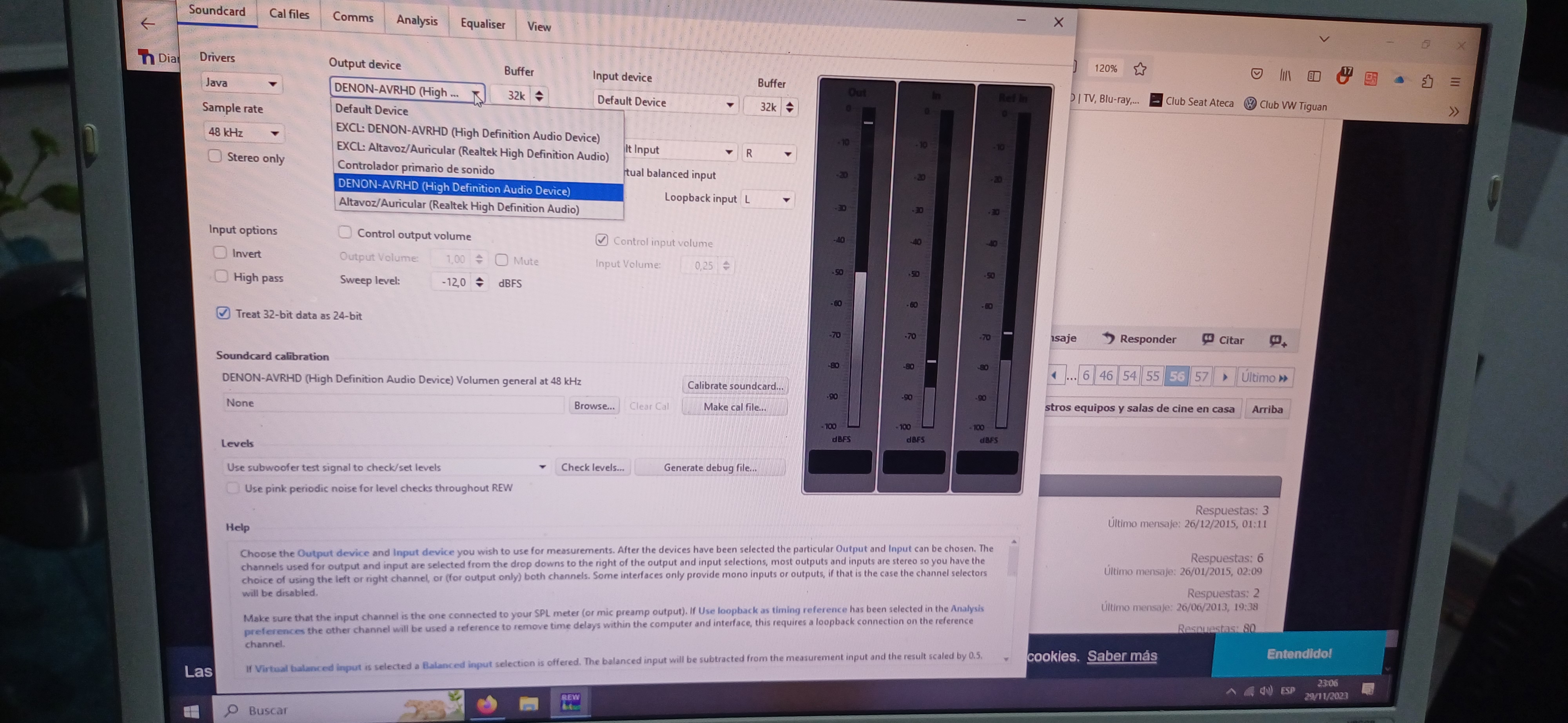Adjust output Buffer 32k stepper
The width and height of the screenshot is (1568, 723).
click(x=539, y=96)
